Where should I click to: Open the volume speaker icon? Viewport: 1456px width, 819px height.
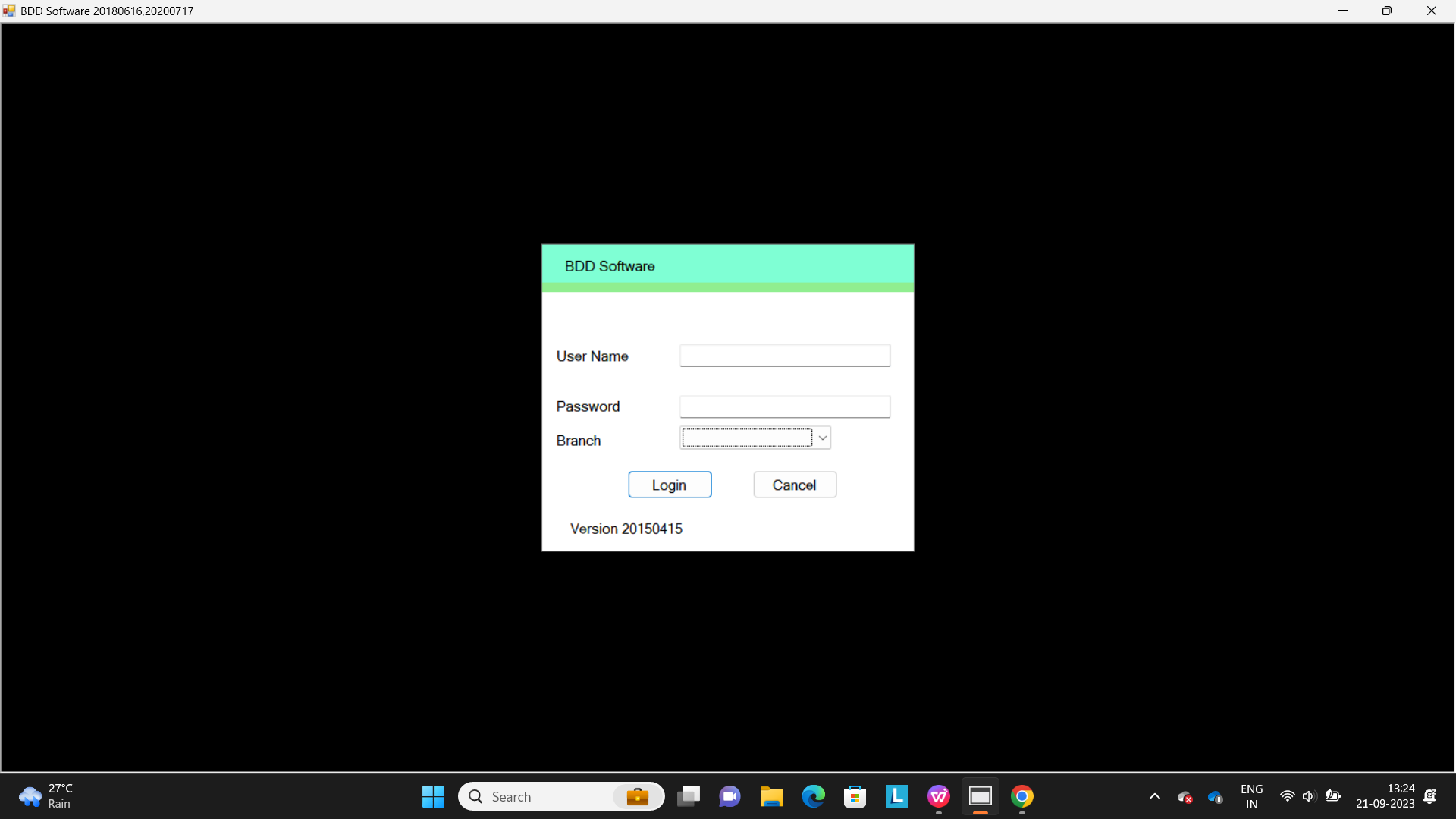1309,796
